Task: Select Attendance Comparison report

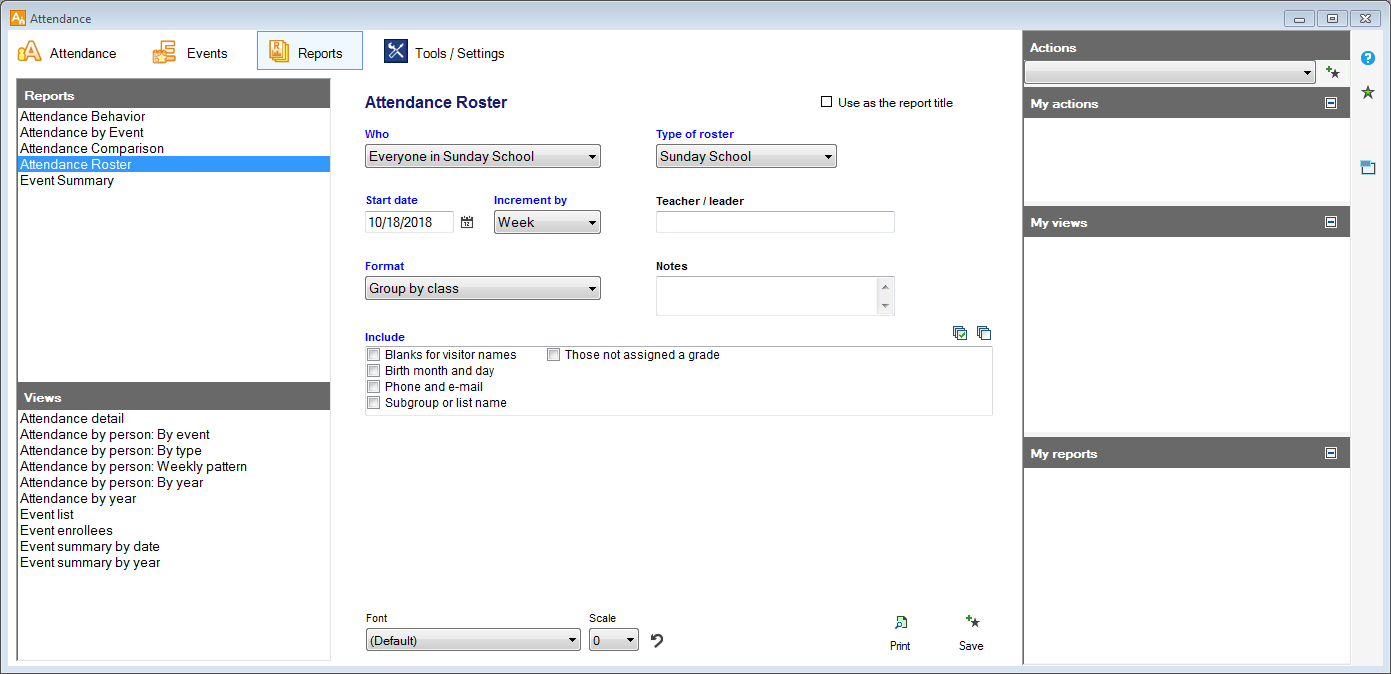Action: (x=92, y=148)
